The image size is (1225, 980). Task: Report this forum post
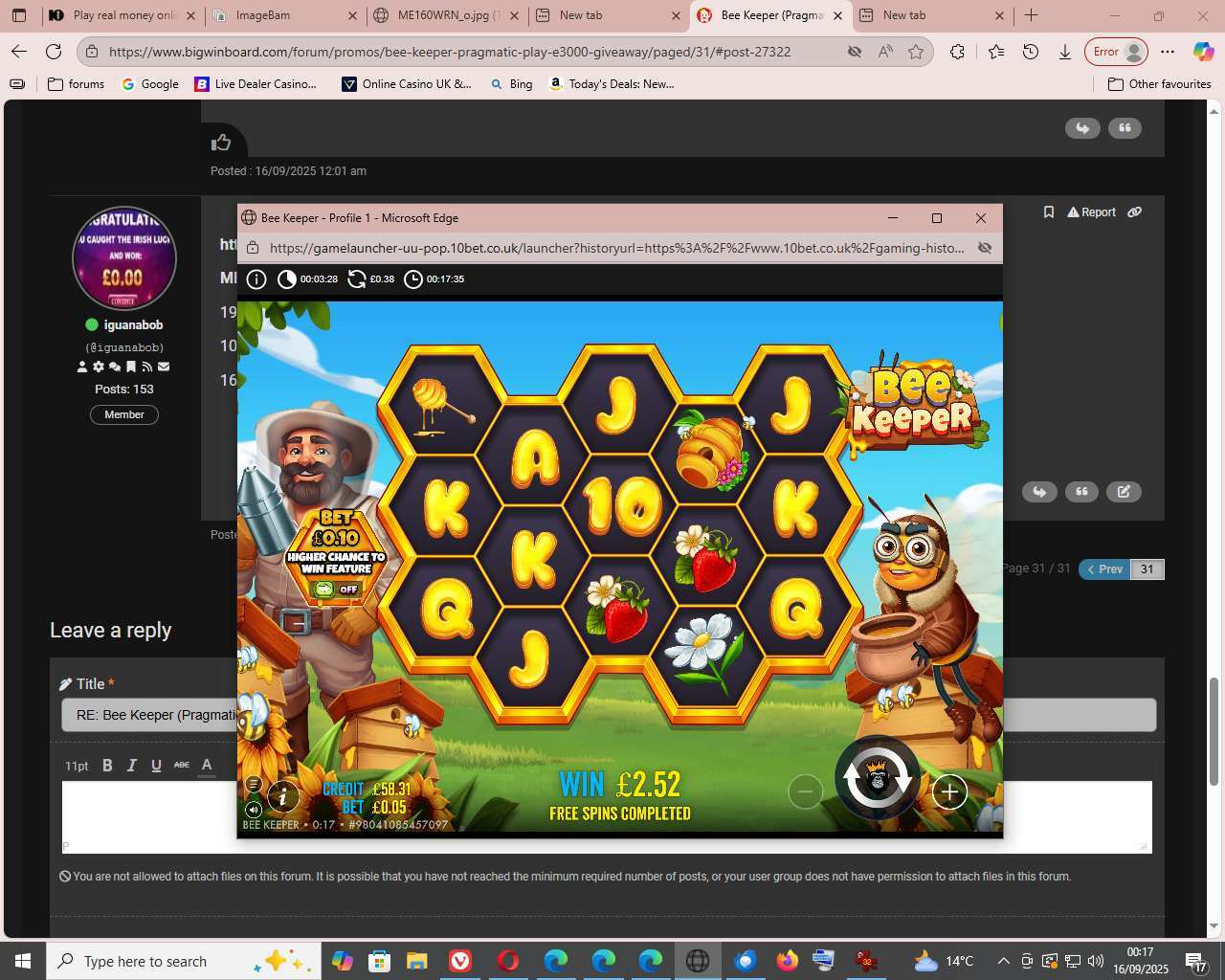point(1091,212)
